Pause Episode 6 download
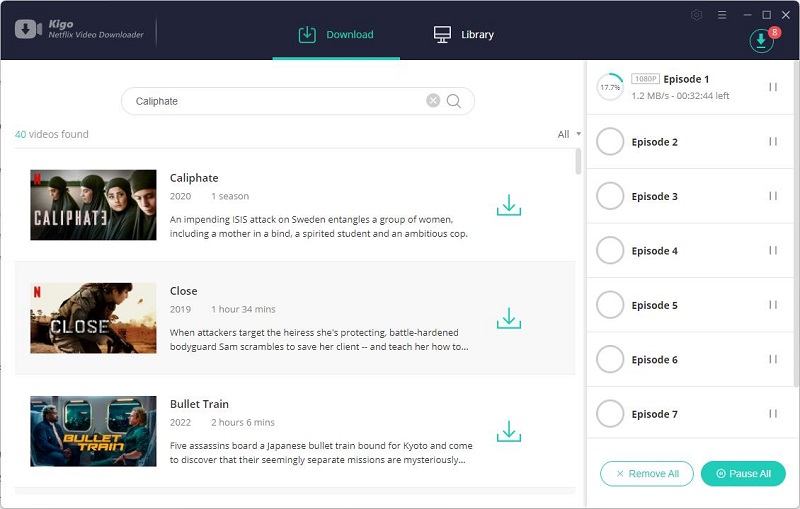Viewport: 800px width, 509px height. (773, 360)
